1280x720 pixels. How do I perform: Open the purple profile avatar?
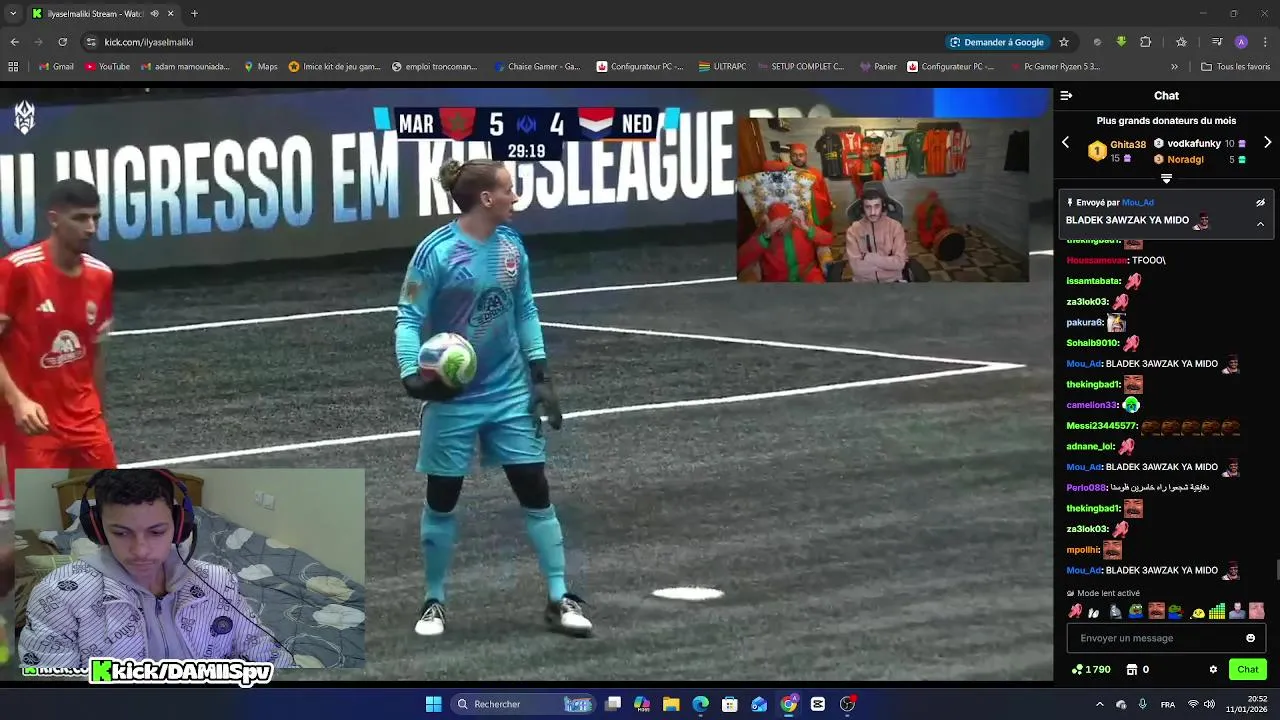click(1241, 42)
